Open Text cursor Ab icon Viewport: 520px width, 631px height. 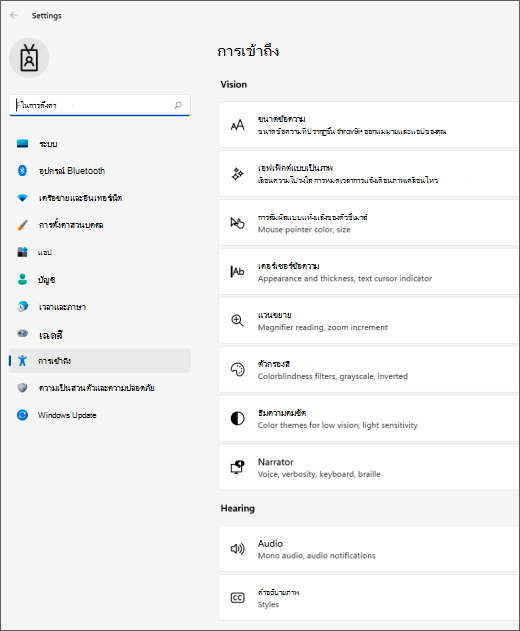click(237, 272)
